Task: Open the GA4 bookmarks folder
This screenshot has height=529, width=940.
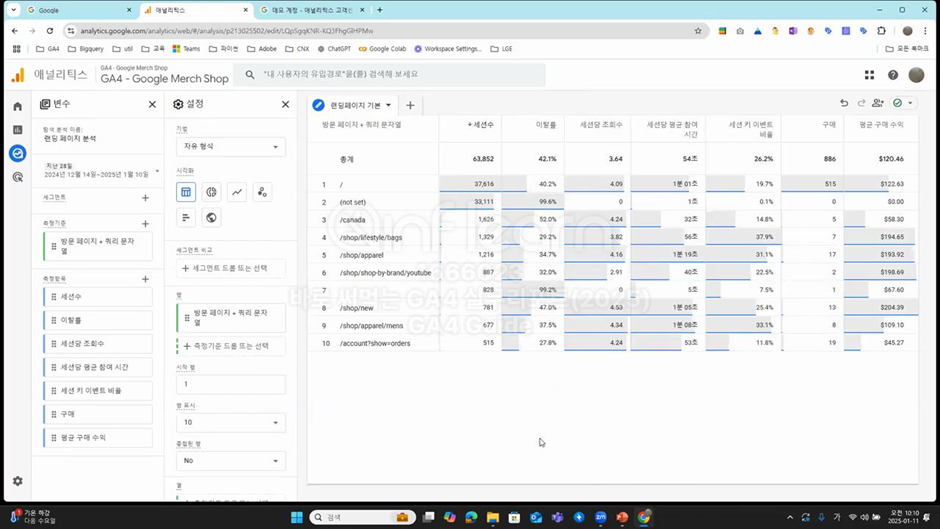Action: click(48, 49)
